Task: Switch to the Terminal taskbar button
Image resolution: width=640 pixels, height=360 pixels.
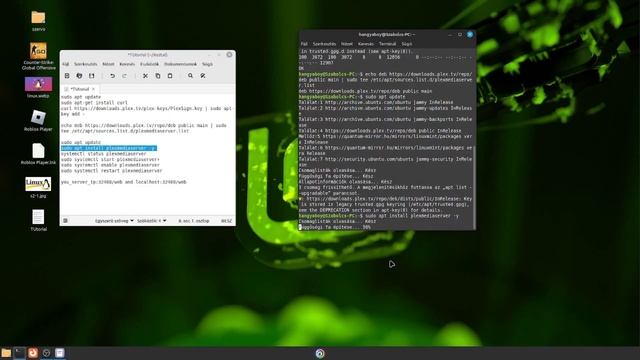Action: (19, 353)
